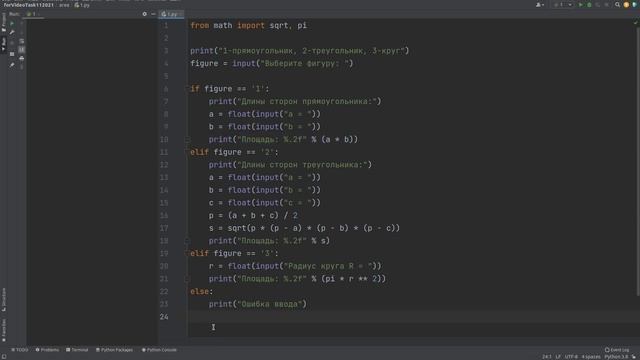Open the Python Console tool window
Image resolution: width=640 pixels, height=360 pixels.
coord(159,350)
